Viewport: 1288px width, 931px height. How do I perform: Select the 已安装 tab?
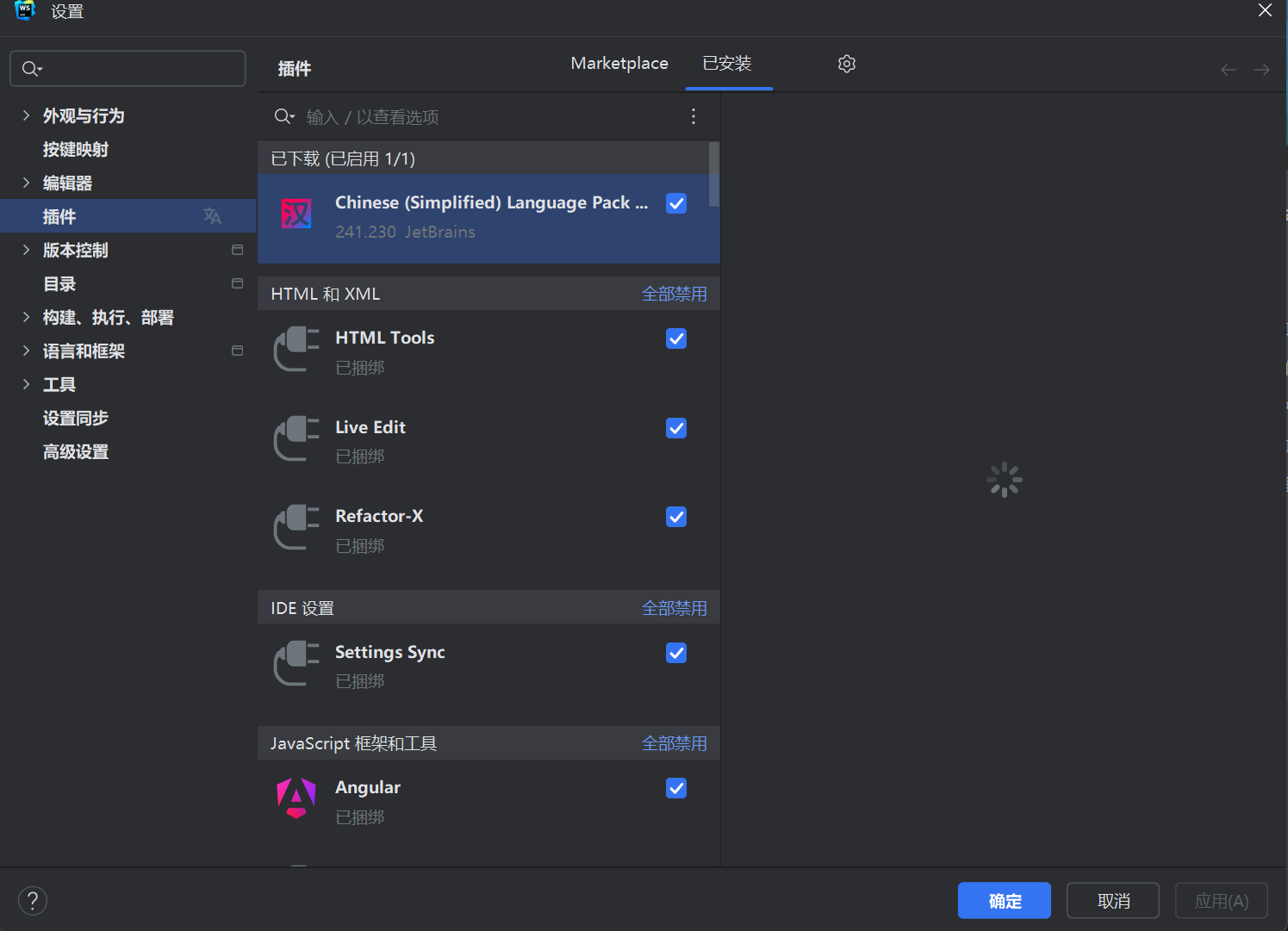tap(727, 64)
